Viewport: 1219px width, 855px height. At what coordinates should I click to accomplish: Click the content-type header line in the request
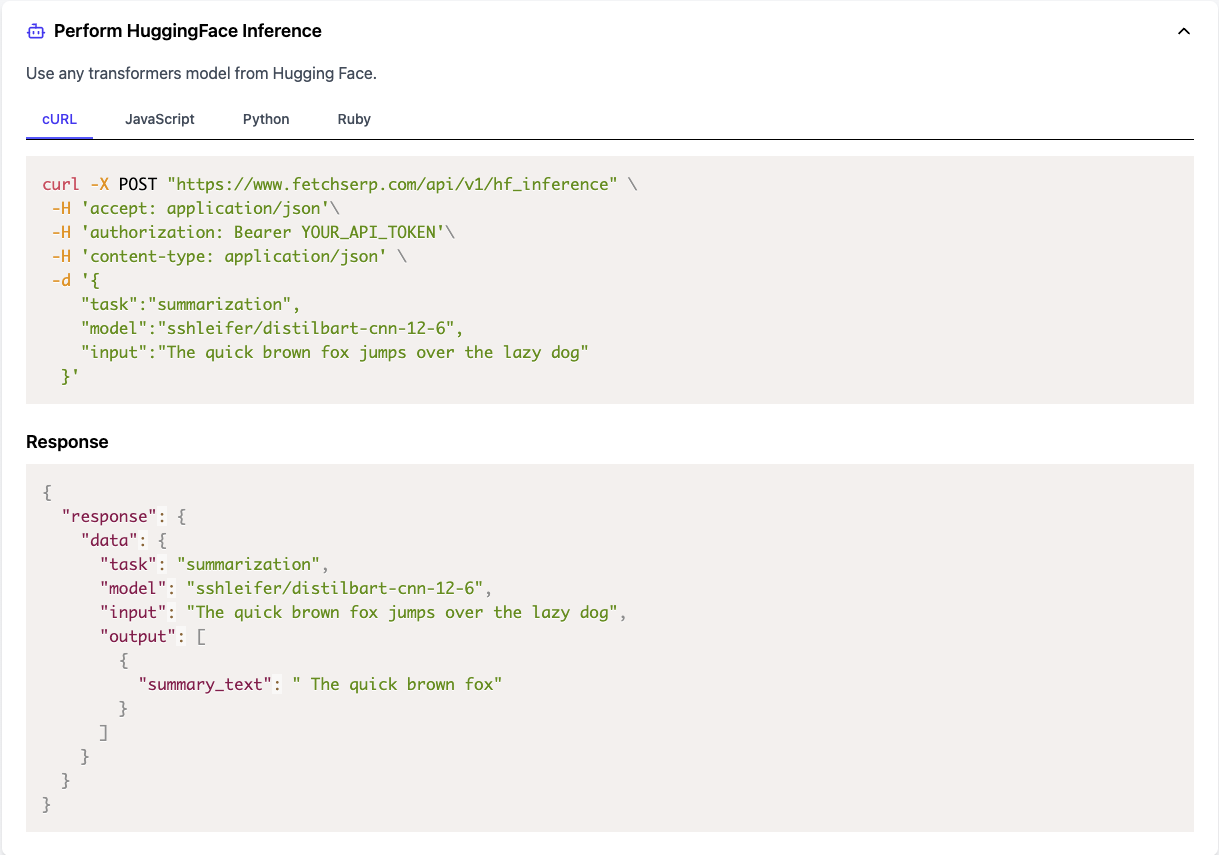[x=225, y=256]
